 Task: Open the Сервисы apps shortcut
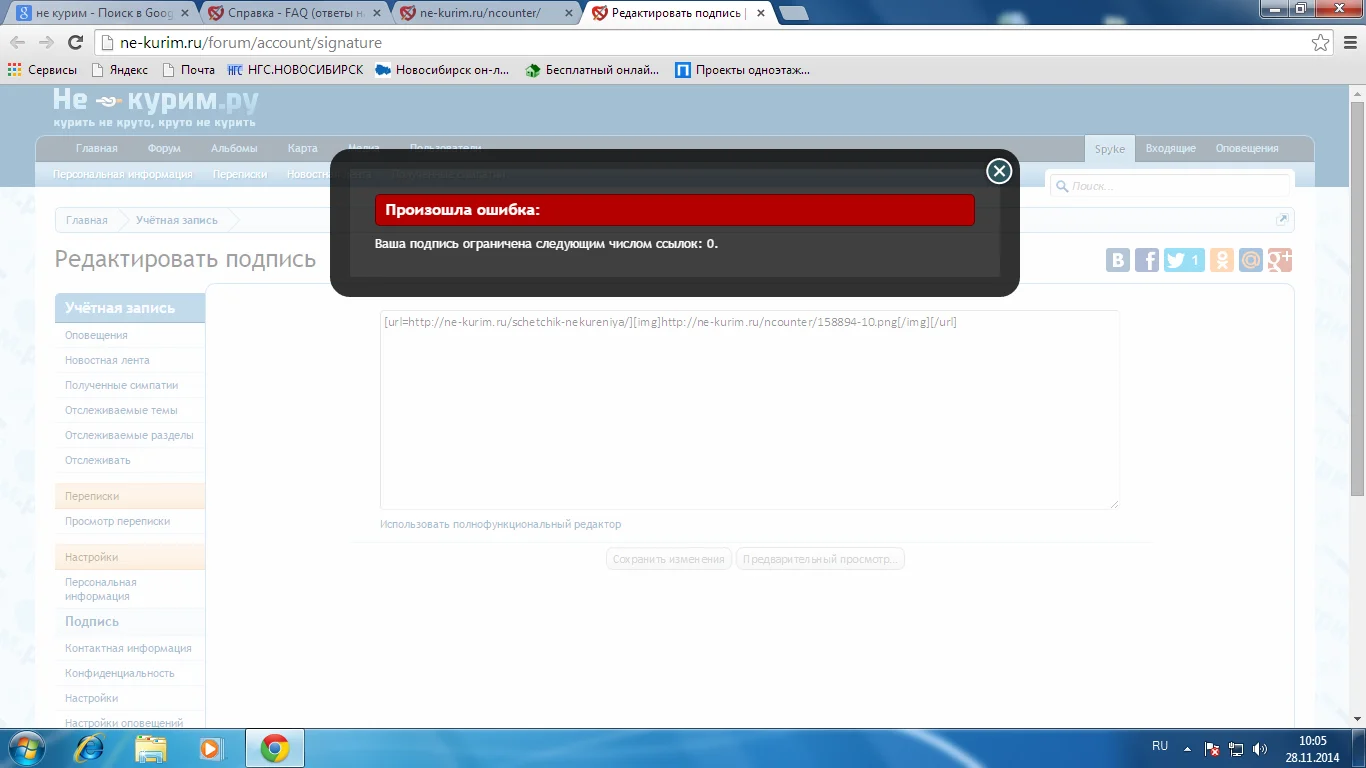click(42, 70)
